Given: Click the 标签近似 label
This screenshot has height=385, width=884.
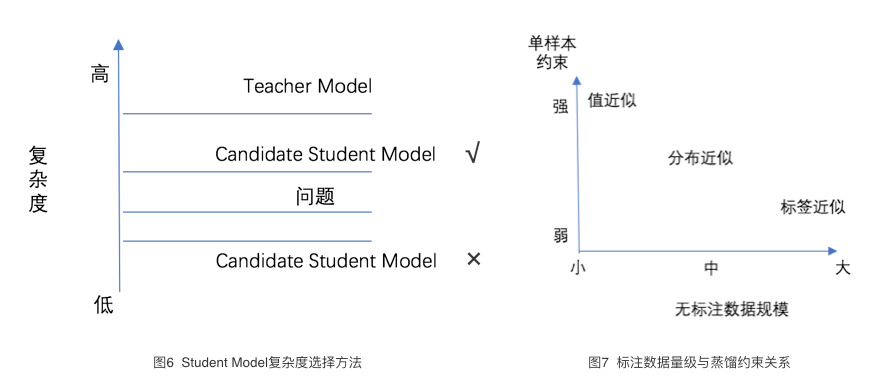Looking at the screenshot, I should [x=812, y=207].
